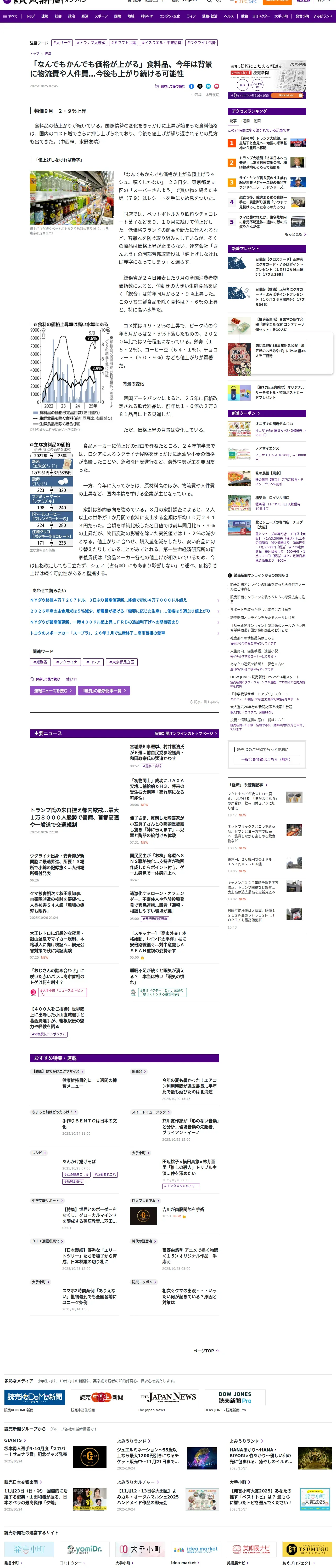Viewport: 336px width, 1568px height.
Task: Click yomiDr. site logo
Action: [x=84, y=1549]
